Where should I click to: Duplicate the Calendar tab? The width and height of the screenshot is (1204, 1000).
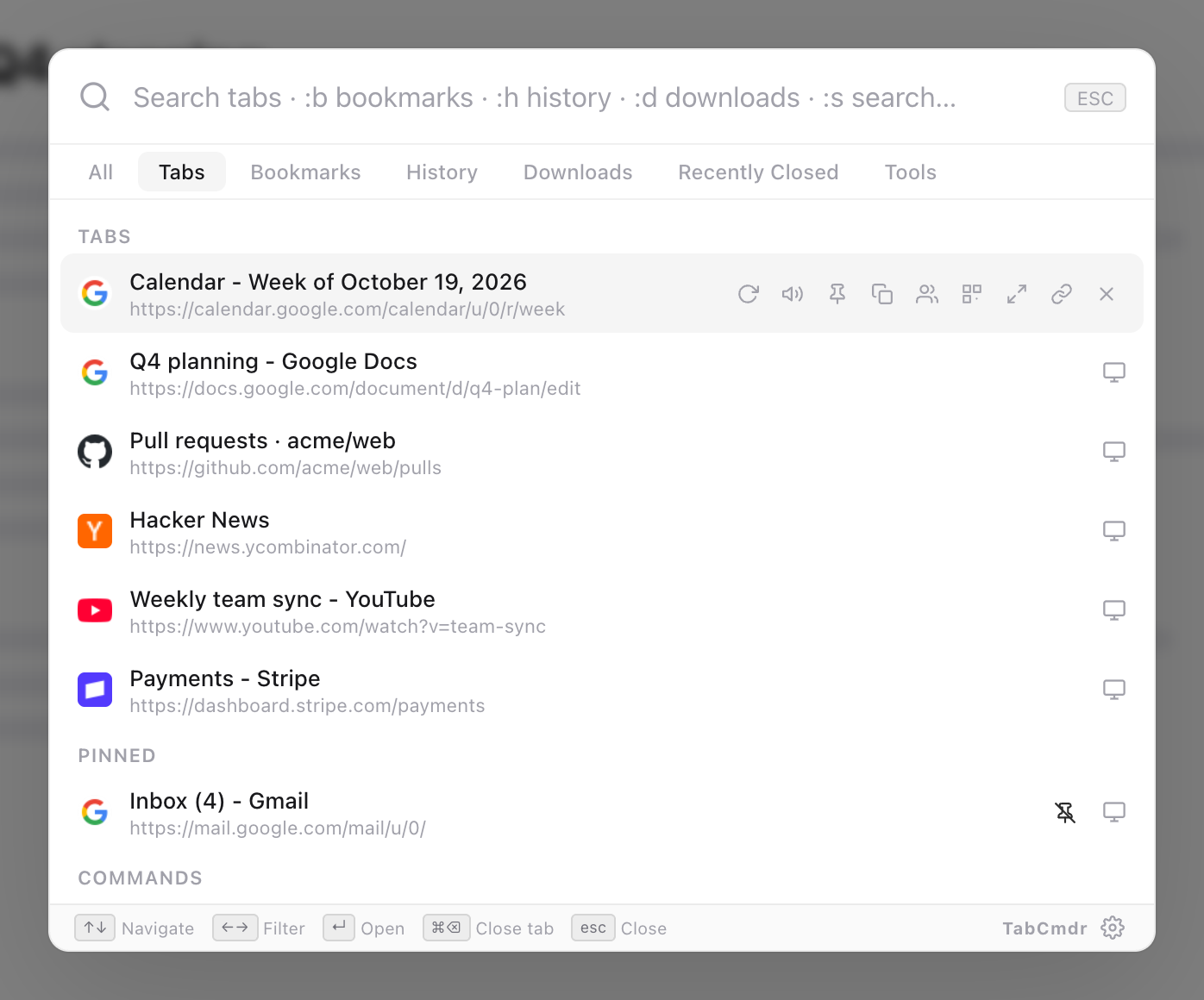click(x=882, y=294)
